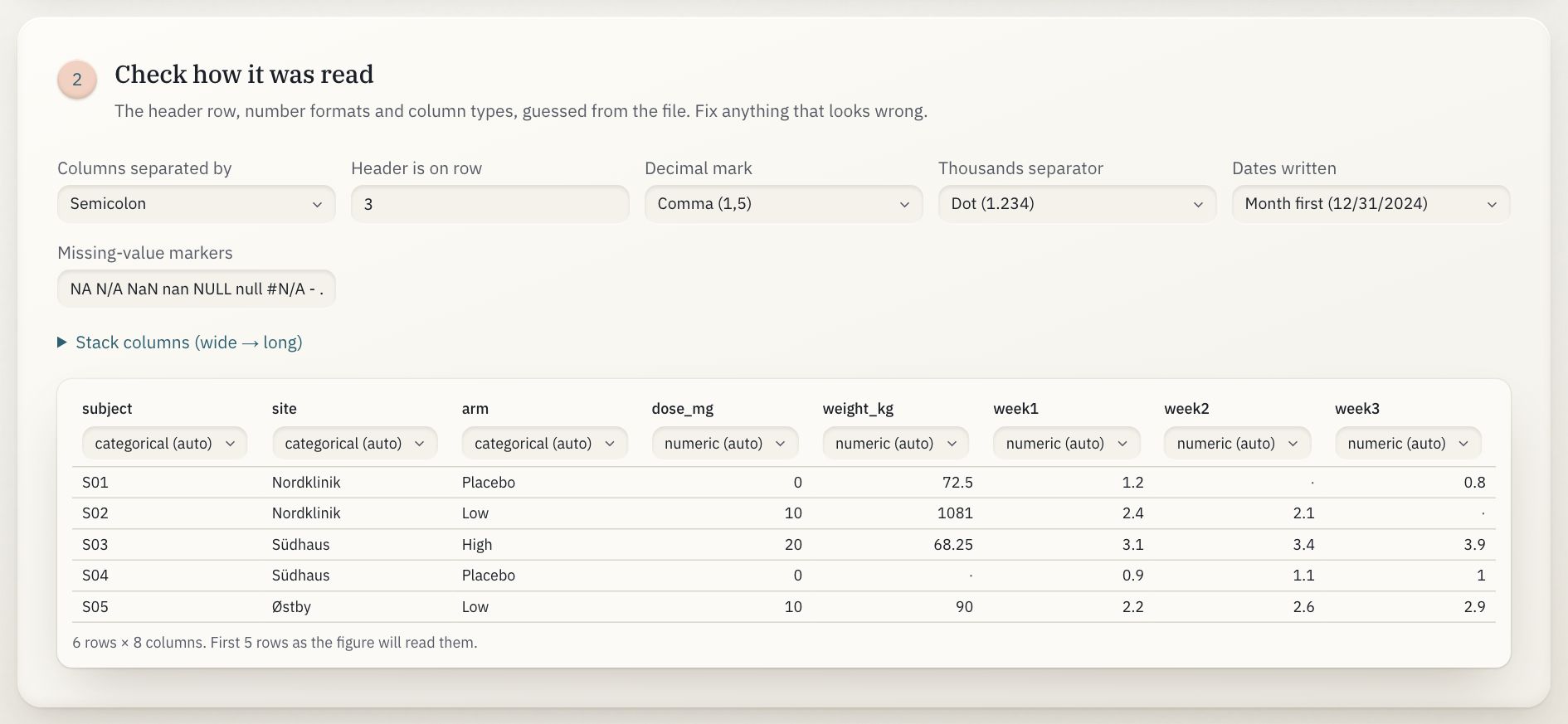
Task: Change the dose_mg column type
Action: (724, 444)
